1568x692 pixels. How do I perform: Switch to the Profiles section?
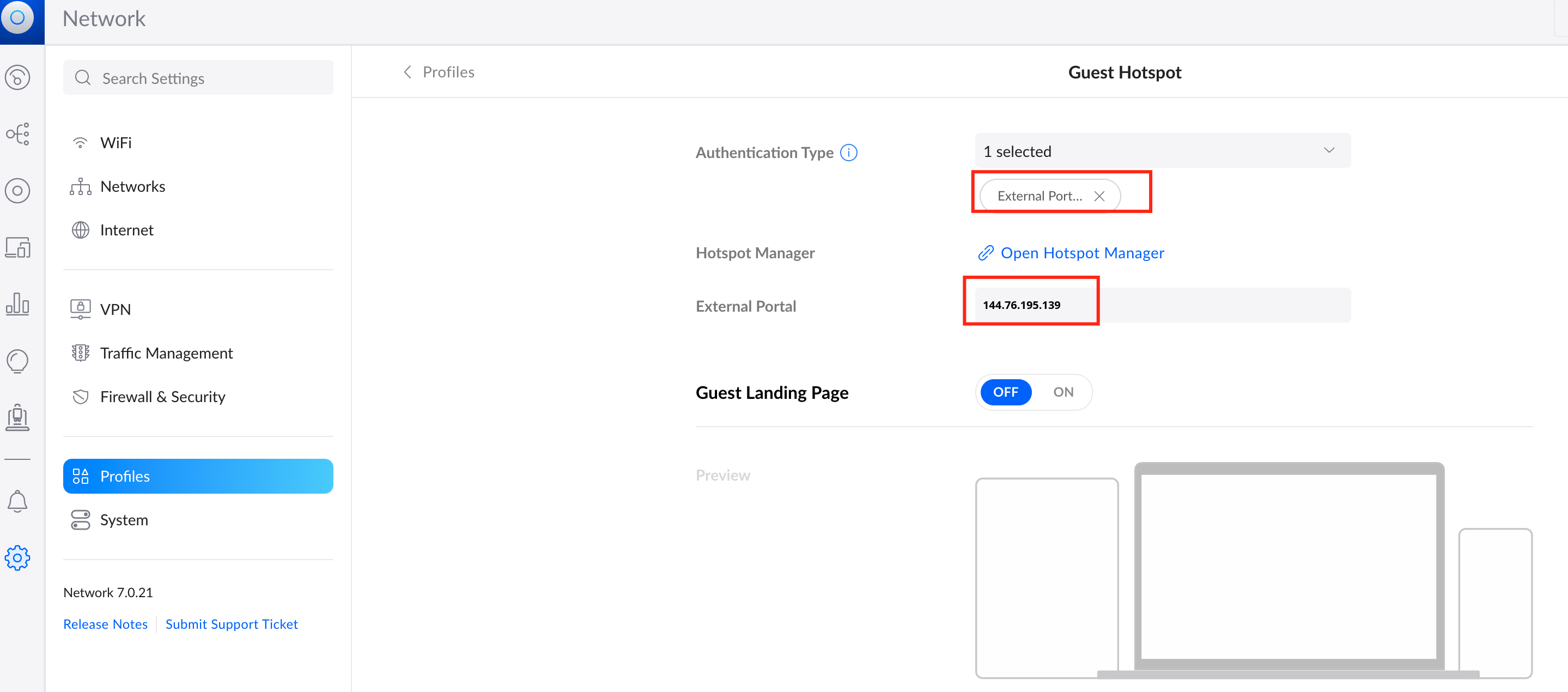click(125, 476)
